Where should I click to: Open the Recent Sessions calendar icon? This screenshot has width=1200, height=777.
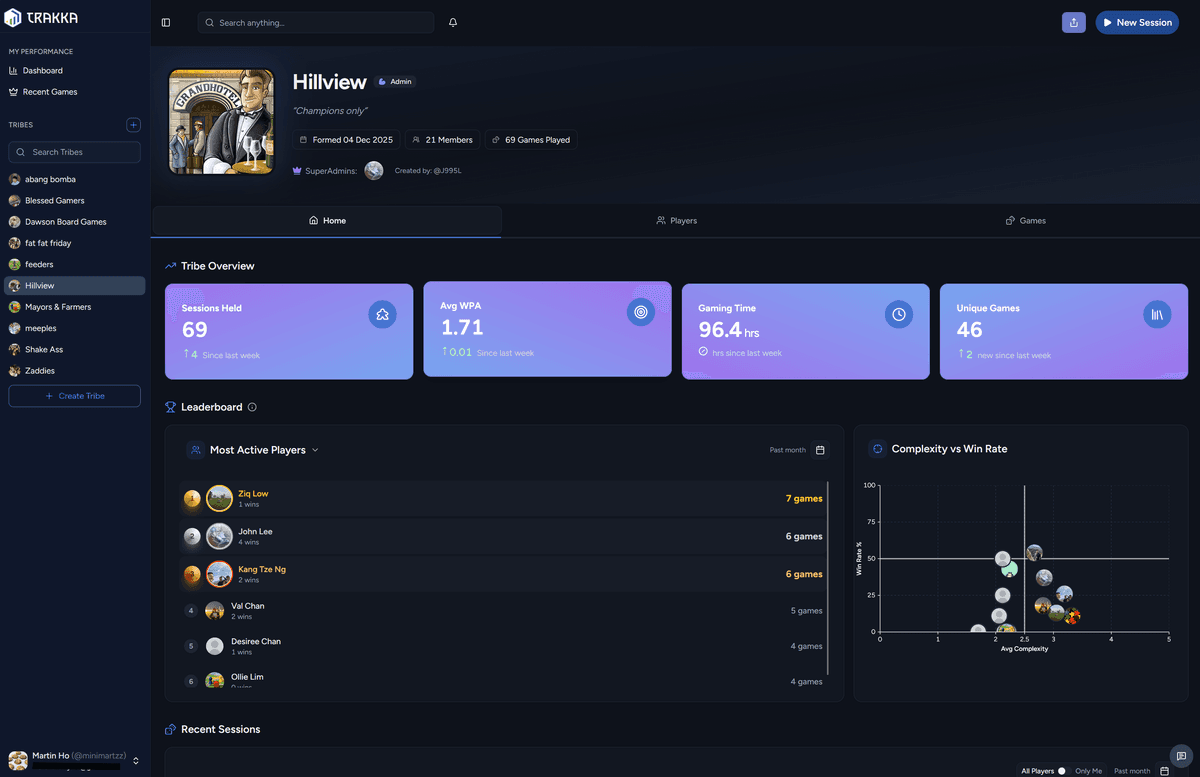pyautogui.click(x=1164, y=771)
